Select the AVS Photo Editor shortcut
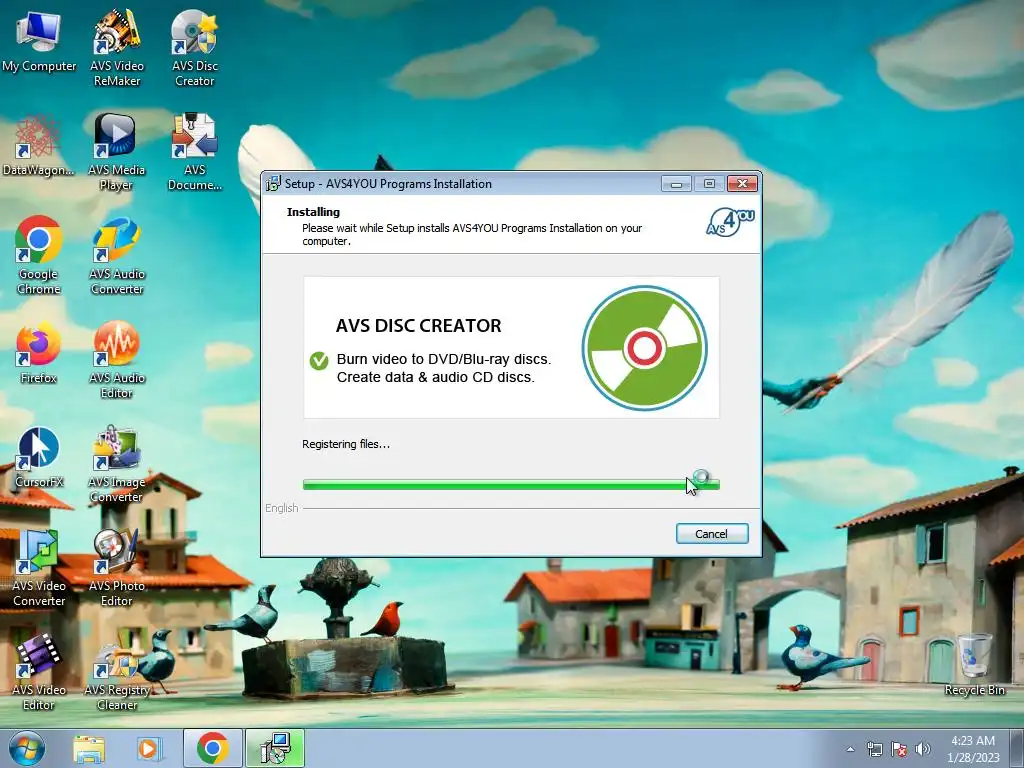Viewport: 1024px width, 768px height. pyautogui.click(x=116, y=568)
